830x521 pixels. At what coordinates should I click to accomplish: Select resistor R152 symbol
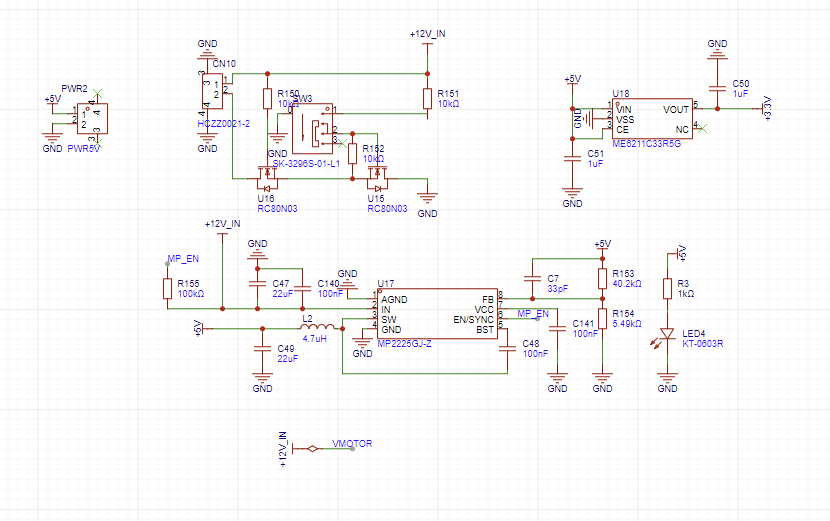pyautogui.click(x=353, y=154)
